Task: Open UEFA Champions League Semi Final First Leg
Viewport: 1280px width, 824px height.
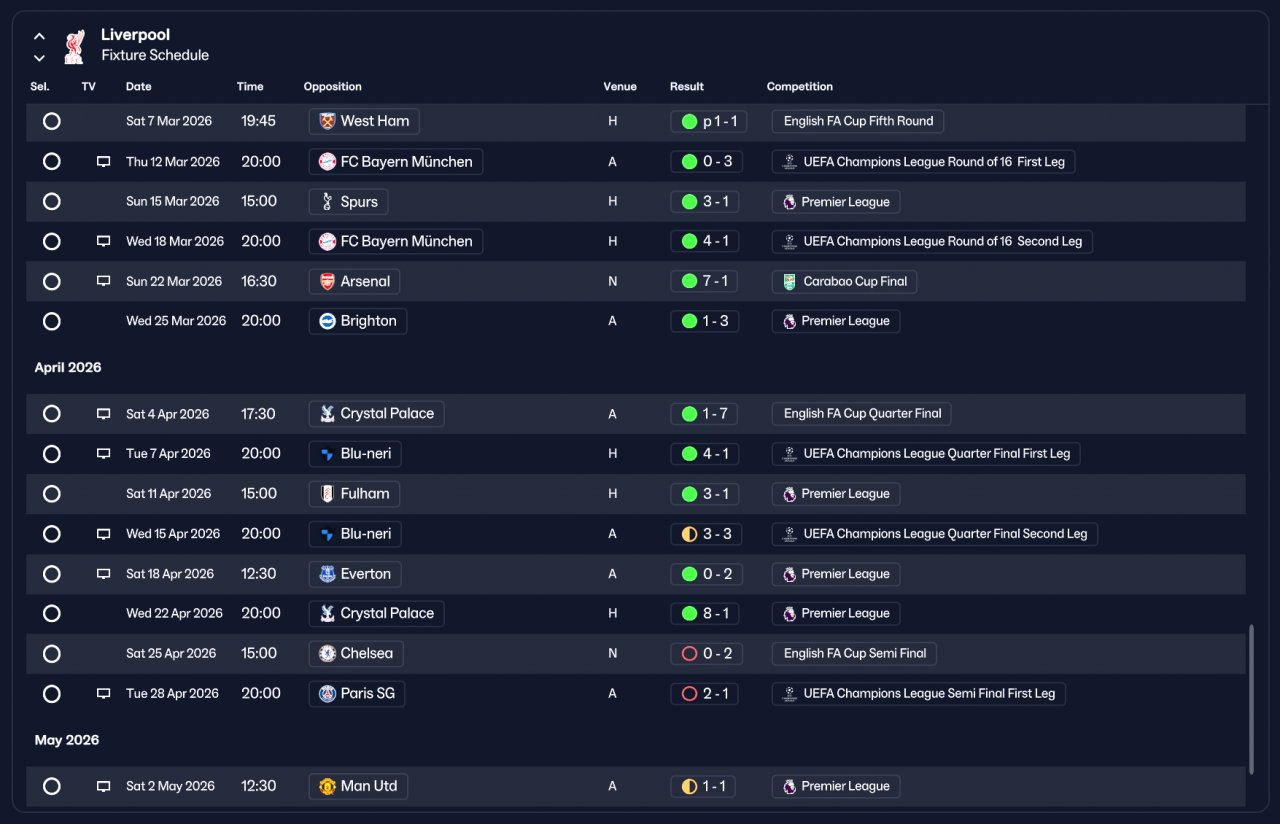Action: [x=919, y=694]
